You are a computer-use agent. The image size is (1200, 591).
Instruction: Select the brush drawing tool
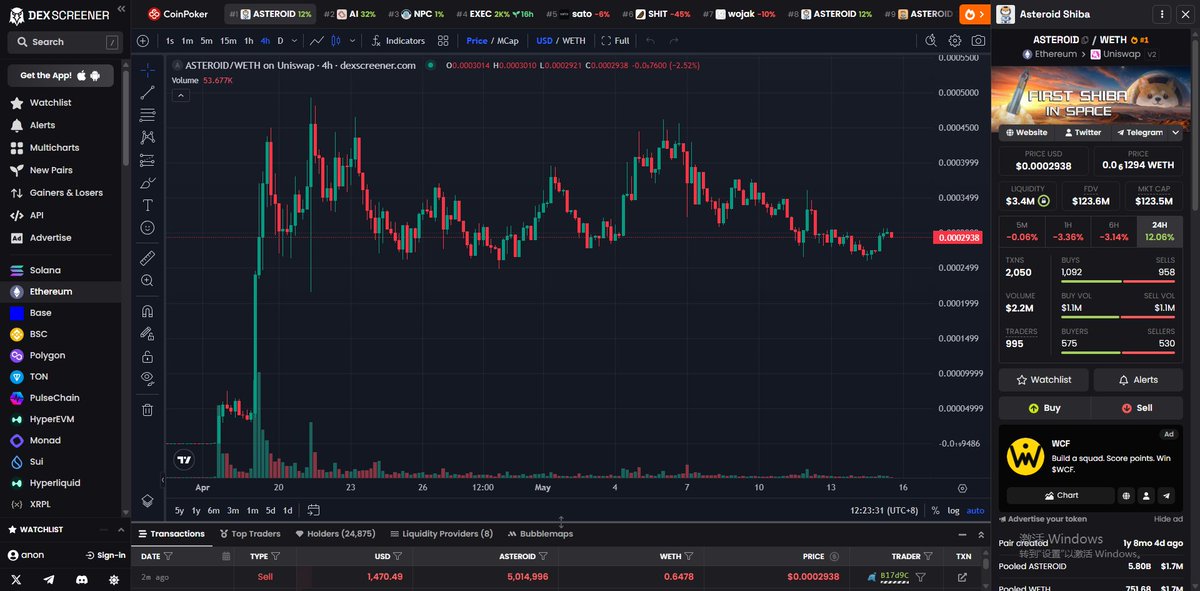click(147, 182)
